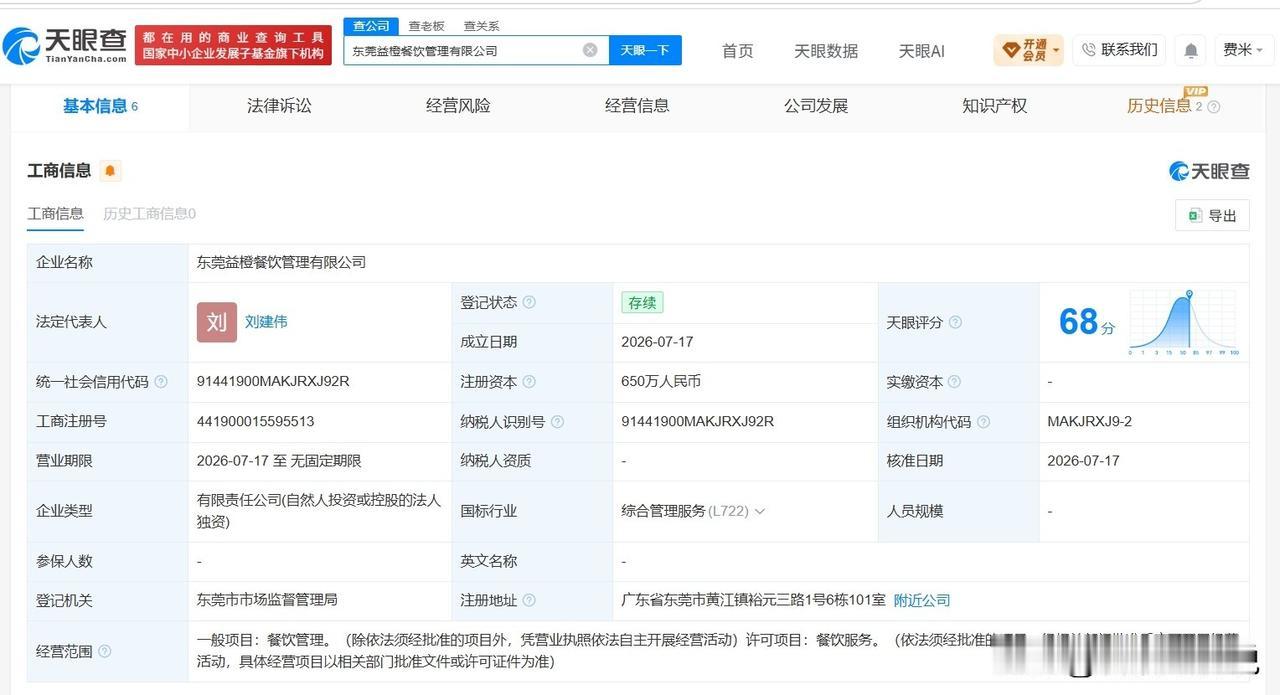Open 刘建伟 legal representative link
Screen dimensions: 1280x695
[x=266, y=322]
